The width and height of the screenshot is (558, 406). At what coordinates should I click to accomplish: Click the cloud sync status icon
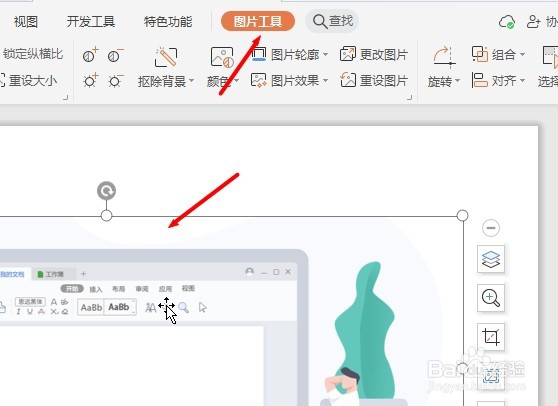506,22
